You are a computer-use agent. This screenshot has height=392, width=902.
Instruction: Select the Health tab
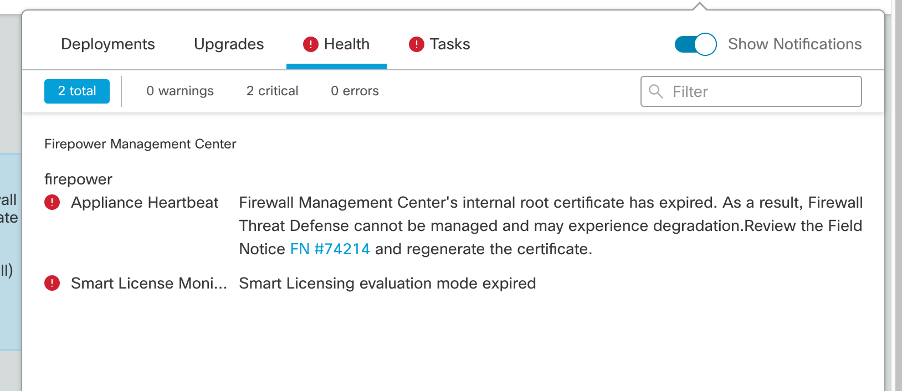tap(337, 44)
